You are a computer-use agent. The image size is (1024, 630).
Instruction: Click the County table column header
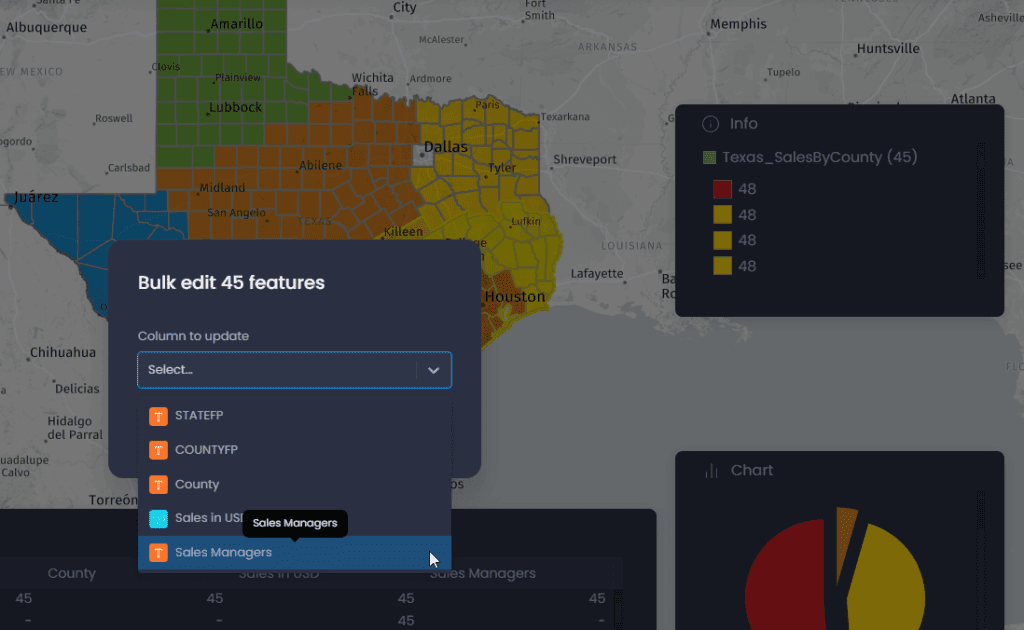[x=72, y=573]
